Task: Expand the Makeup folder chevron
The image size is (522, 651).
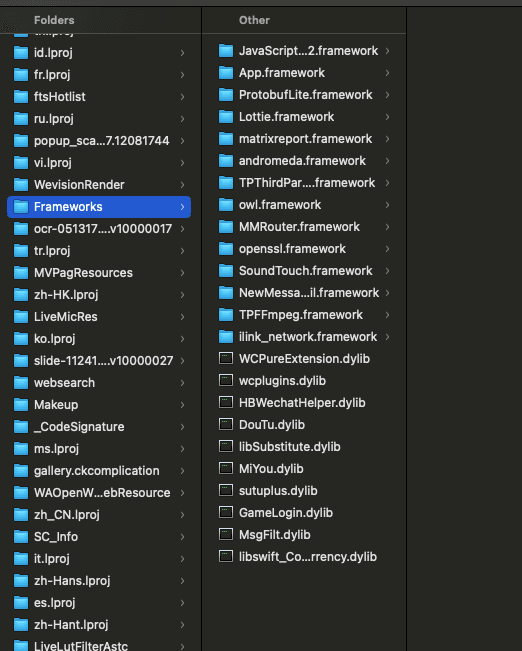Action: pyautogui.click(x=182, y=405)
